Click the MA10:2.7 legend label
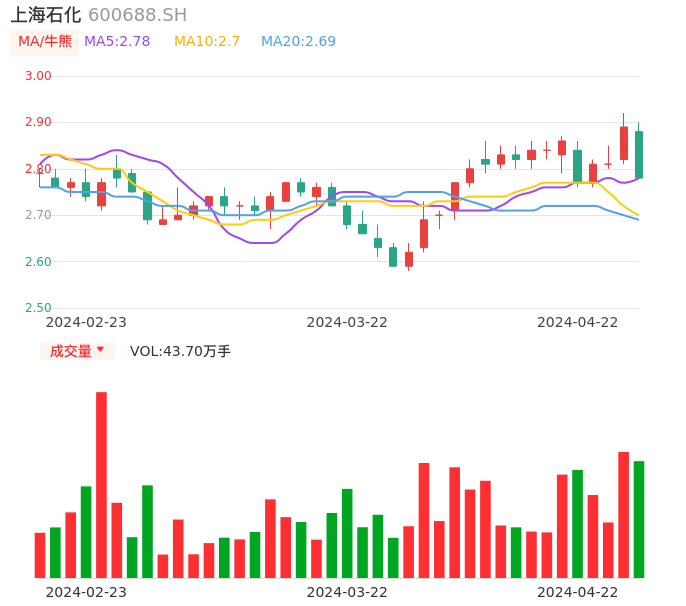Screen dimensions: 686x606 tap(207, 42)
